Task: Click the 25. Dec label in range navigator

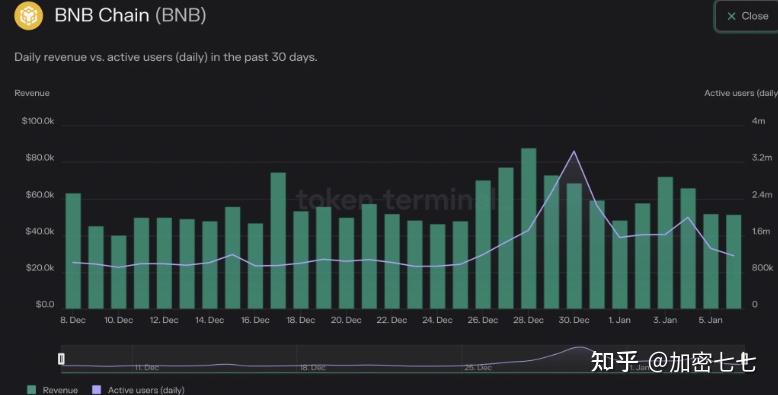Action: (478, 368)
